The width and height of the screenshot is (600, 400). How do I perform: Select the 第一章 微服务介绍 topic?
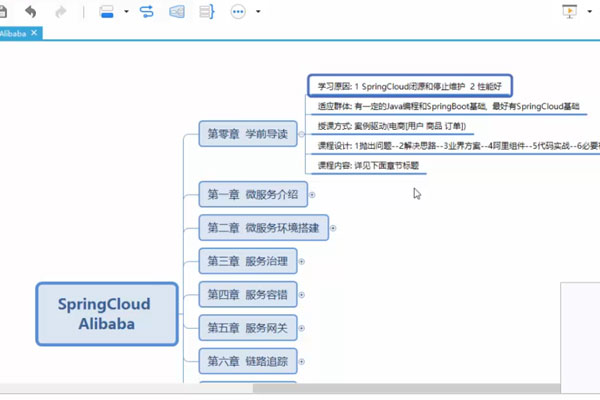pyautogui.click(x=253, y=194)
